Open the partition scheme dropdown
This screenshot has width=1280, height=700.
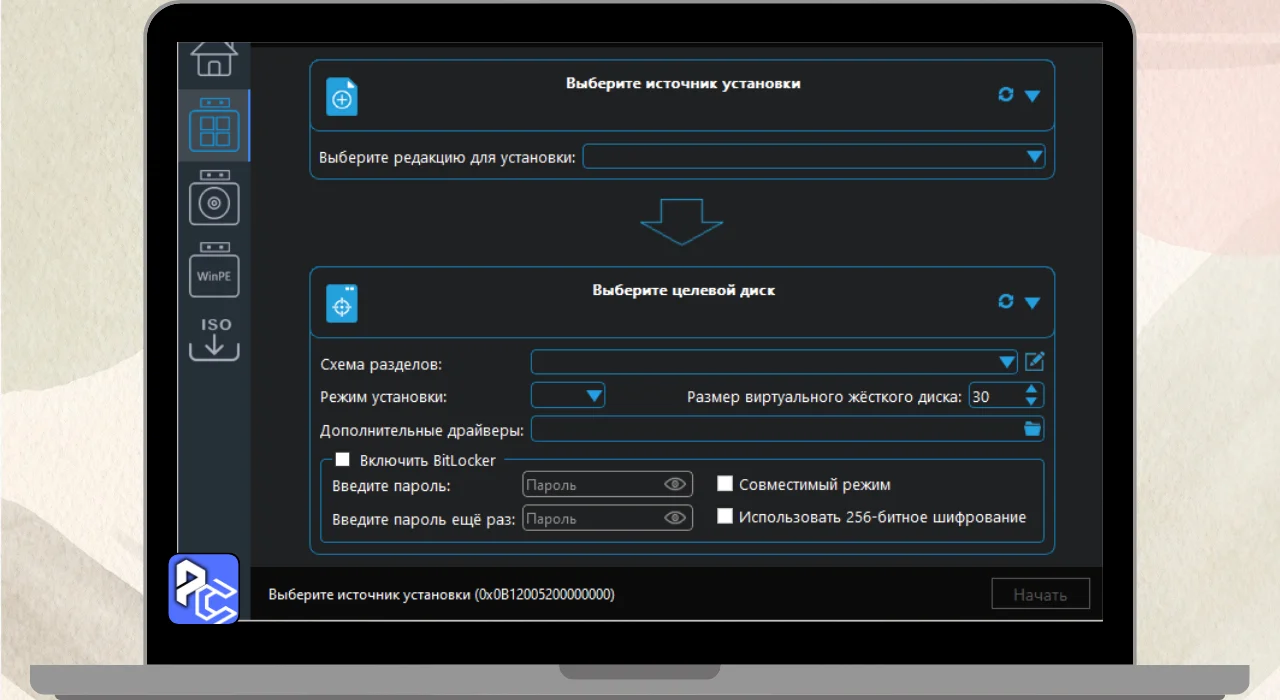click(x=774, y=362)
